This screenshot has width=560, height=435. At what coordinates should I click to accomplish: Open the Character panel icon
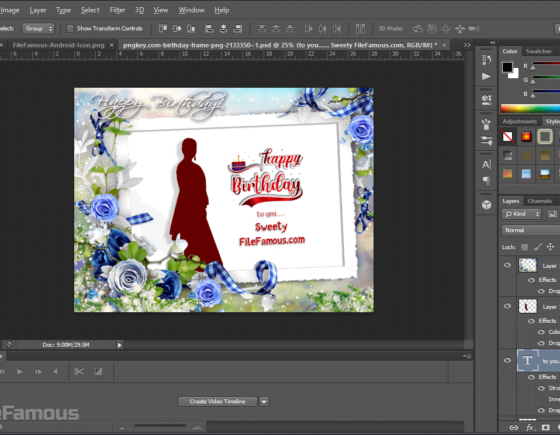coord(486,164)
